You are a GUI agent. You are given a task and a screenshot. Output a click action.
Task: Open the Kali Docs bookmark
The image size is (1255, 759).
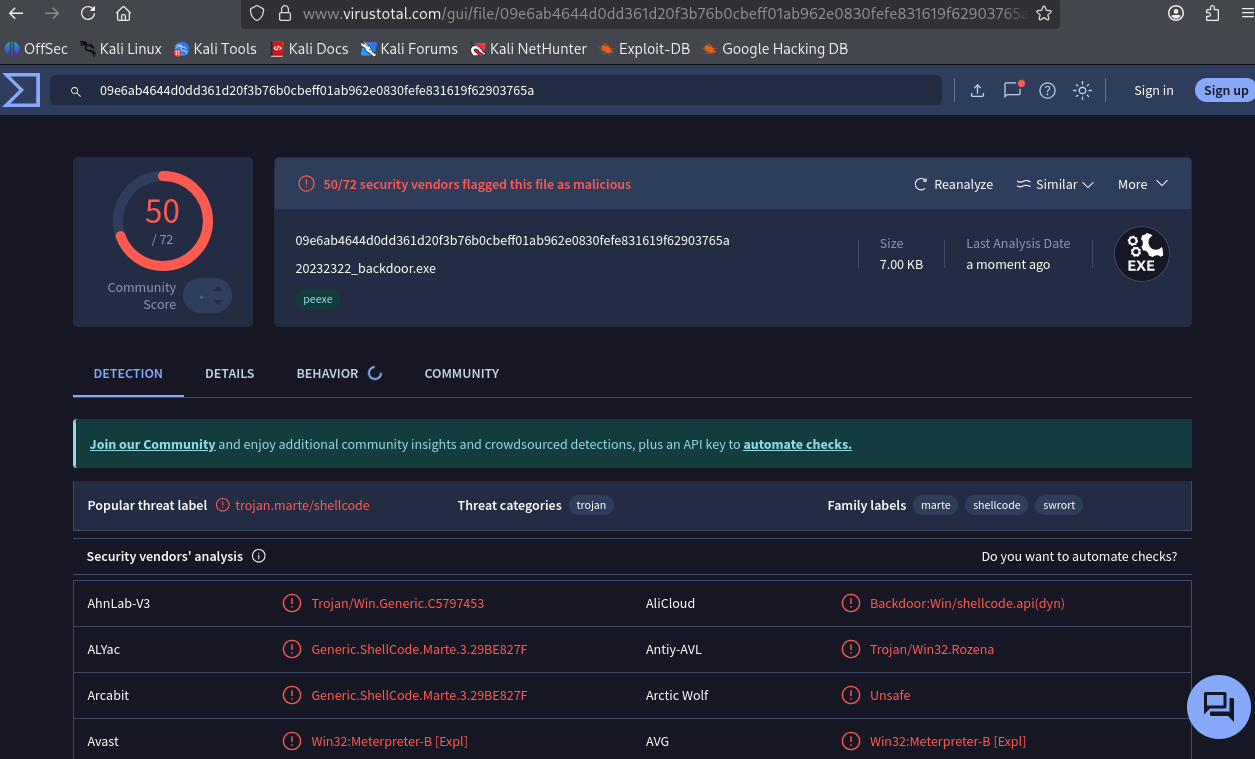click(x=308, y=48)
